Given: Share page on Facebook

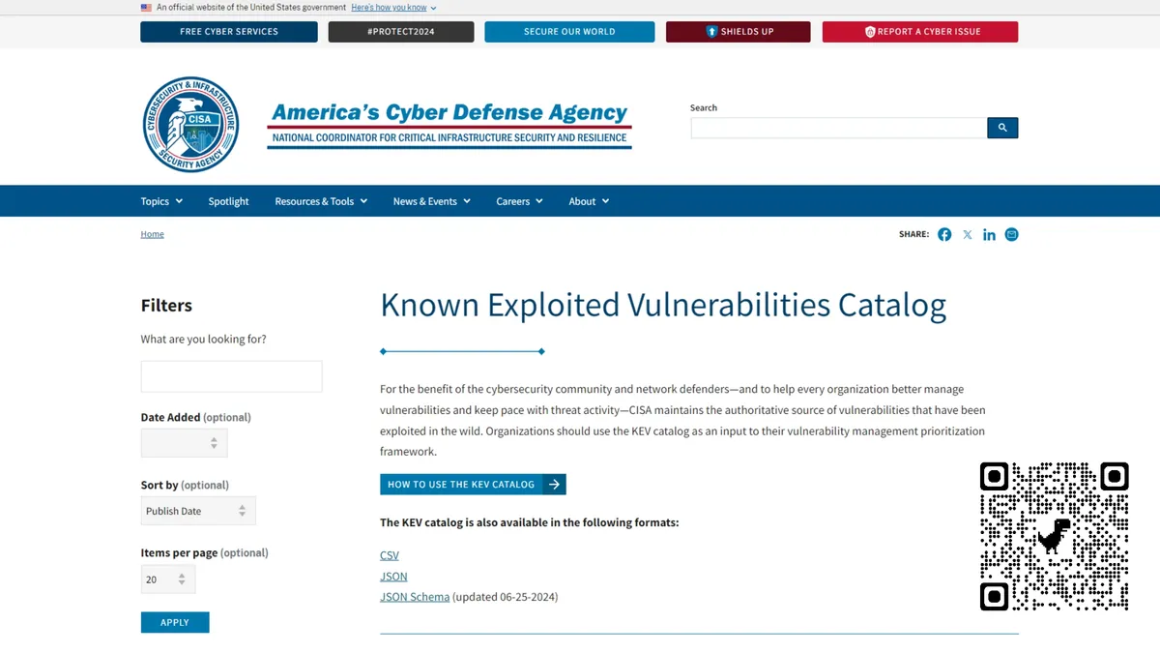Looking at the screenshot, I should point(945,235).
